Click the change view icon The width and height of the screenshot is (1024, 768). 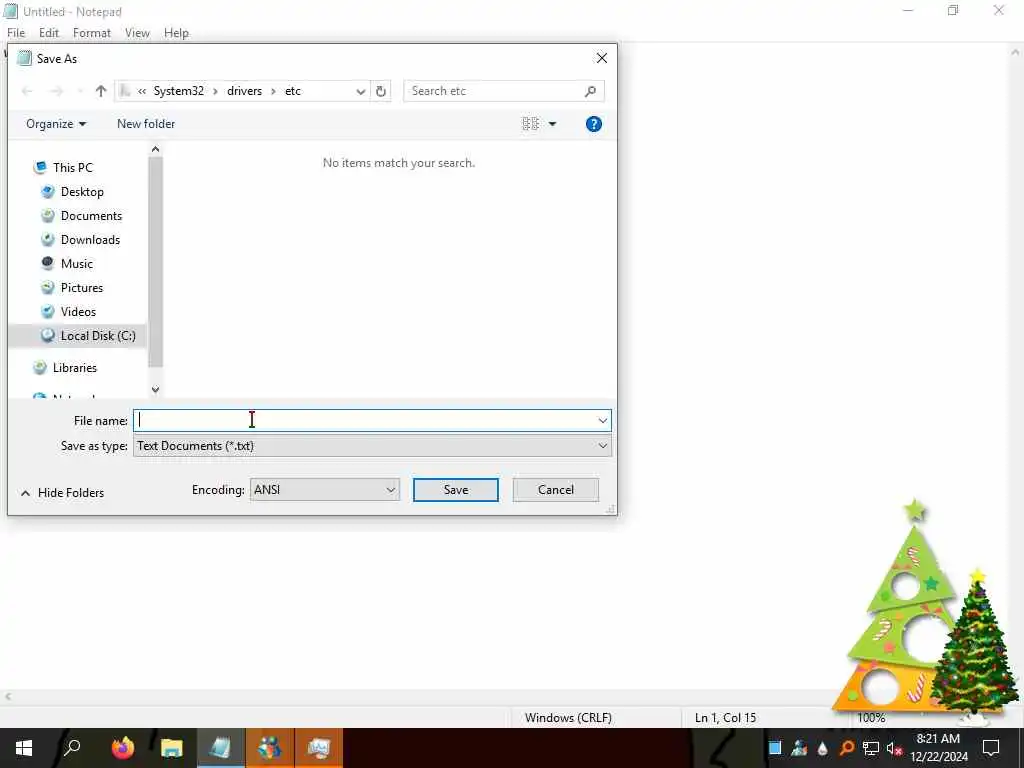point(530,124)
